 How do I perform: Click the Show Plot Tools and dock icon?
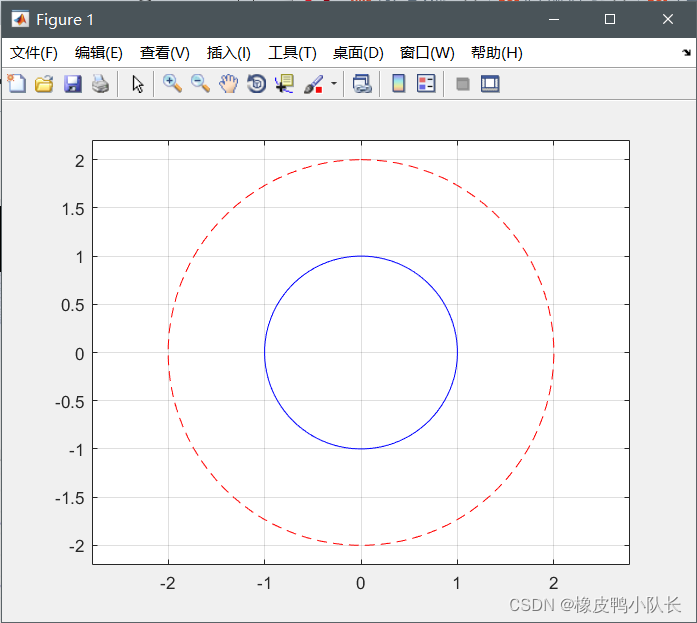490,84
